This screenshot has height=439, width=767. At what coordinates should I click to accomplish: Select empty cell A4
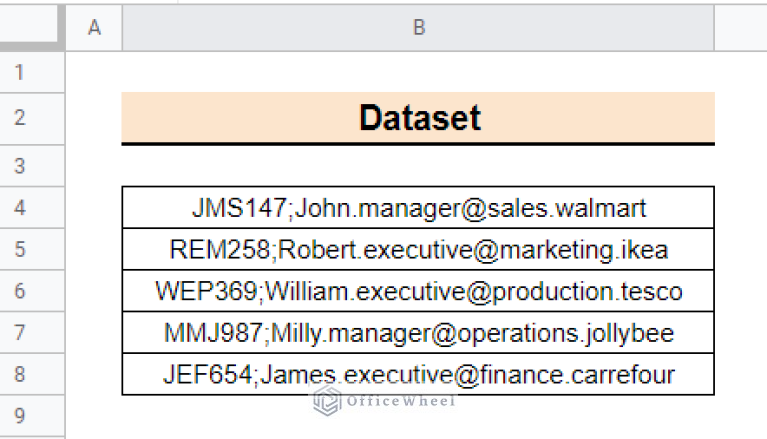[x=94, y=208]
